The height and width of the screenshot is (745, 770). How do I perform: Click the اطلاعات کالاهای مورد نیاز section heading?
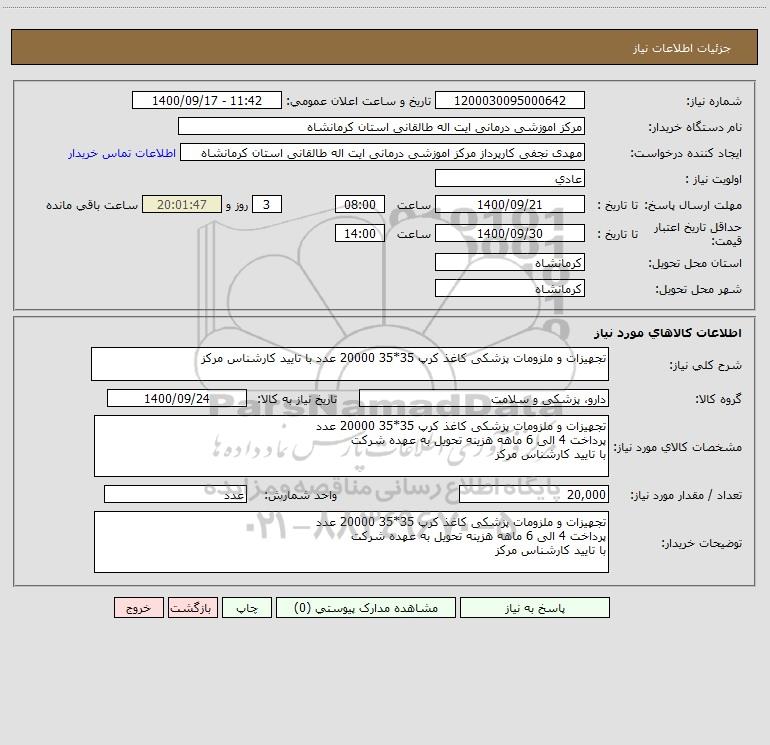[x=668, y=333]
